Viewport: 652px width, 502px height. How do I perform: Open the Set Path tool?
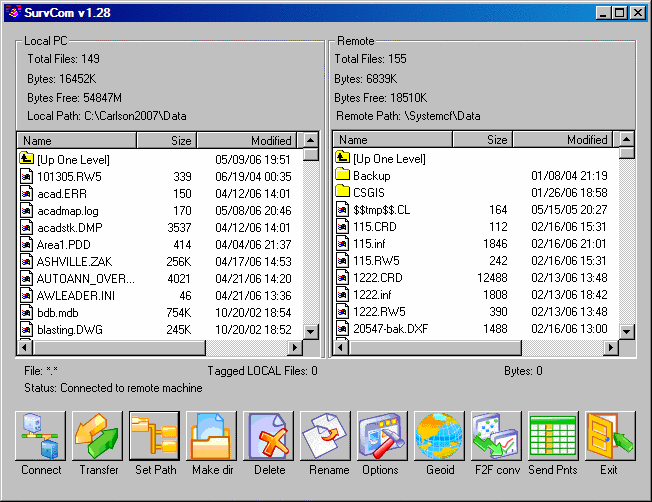click(154, 435)
